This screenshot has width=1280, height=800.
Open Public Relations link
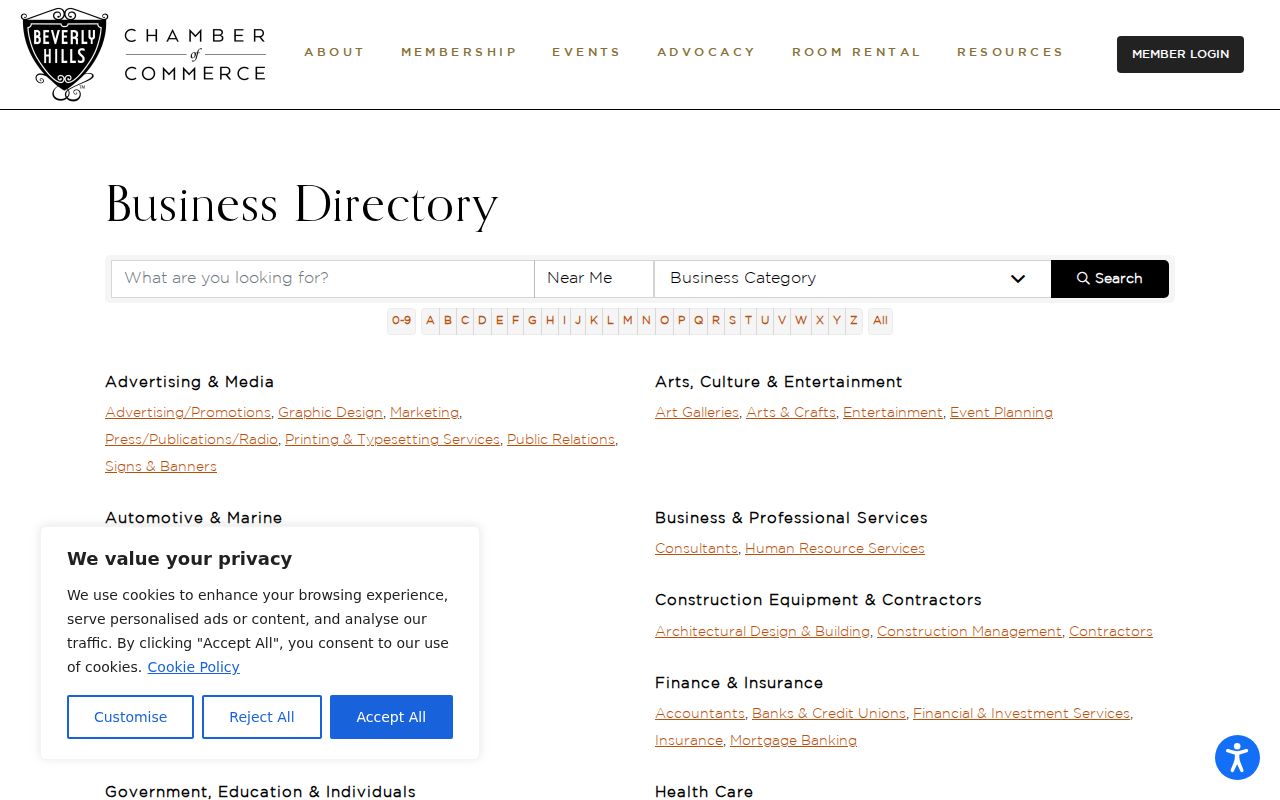click(561, 439)
